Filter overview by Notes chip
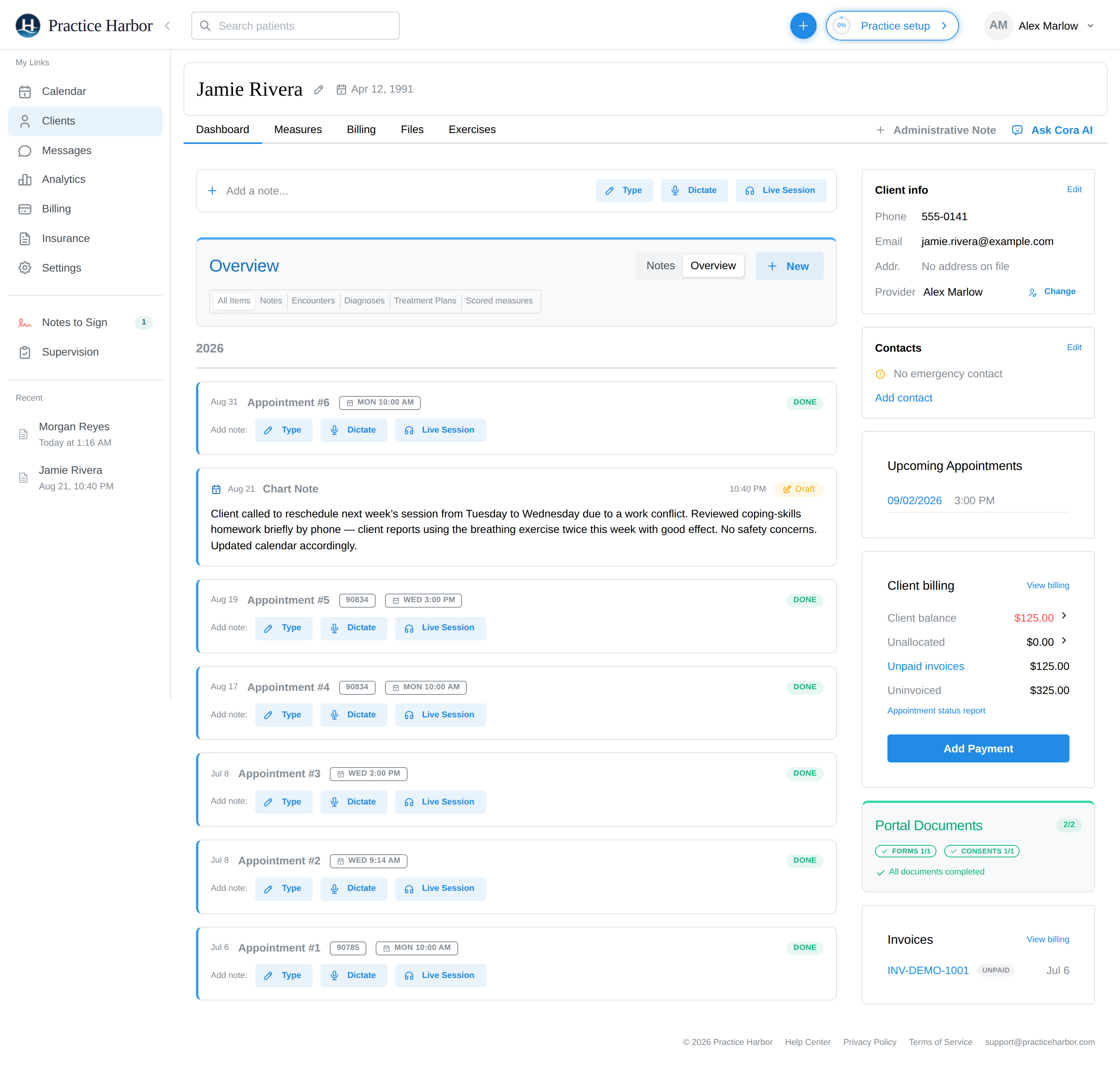Screen dimensions: 1120x1069 click(271, 301)
